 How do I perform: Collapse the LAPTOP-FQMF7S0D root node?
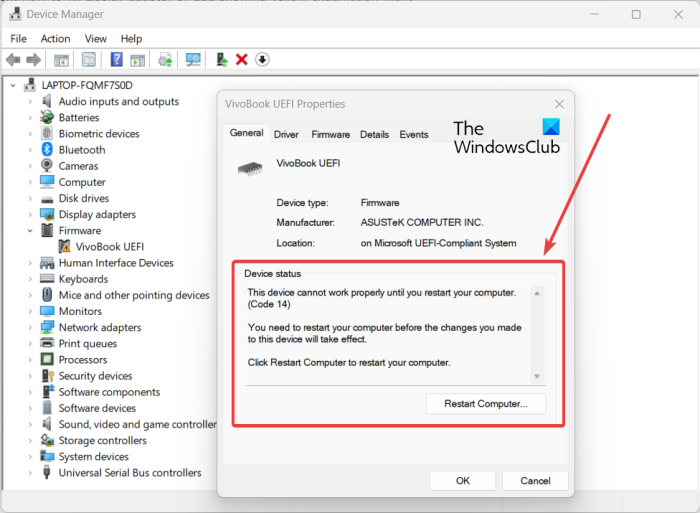(x=13, y=85)
